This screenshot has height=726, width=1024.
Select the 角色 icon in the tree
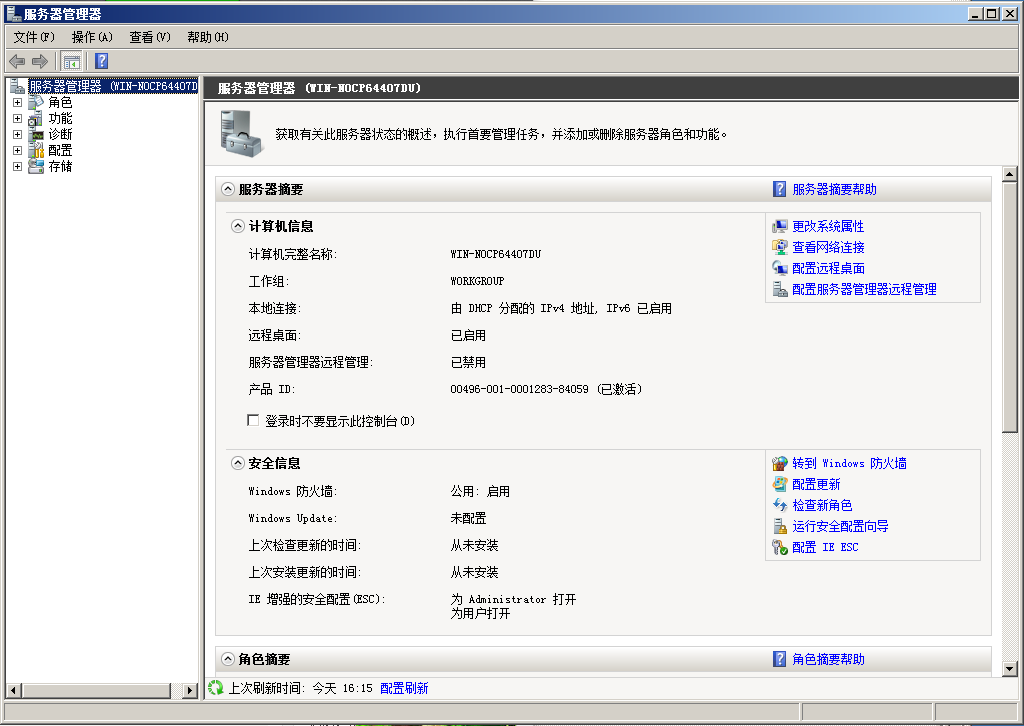click(36, 103)
